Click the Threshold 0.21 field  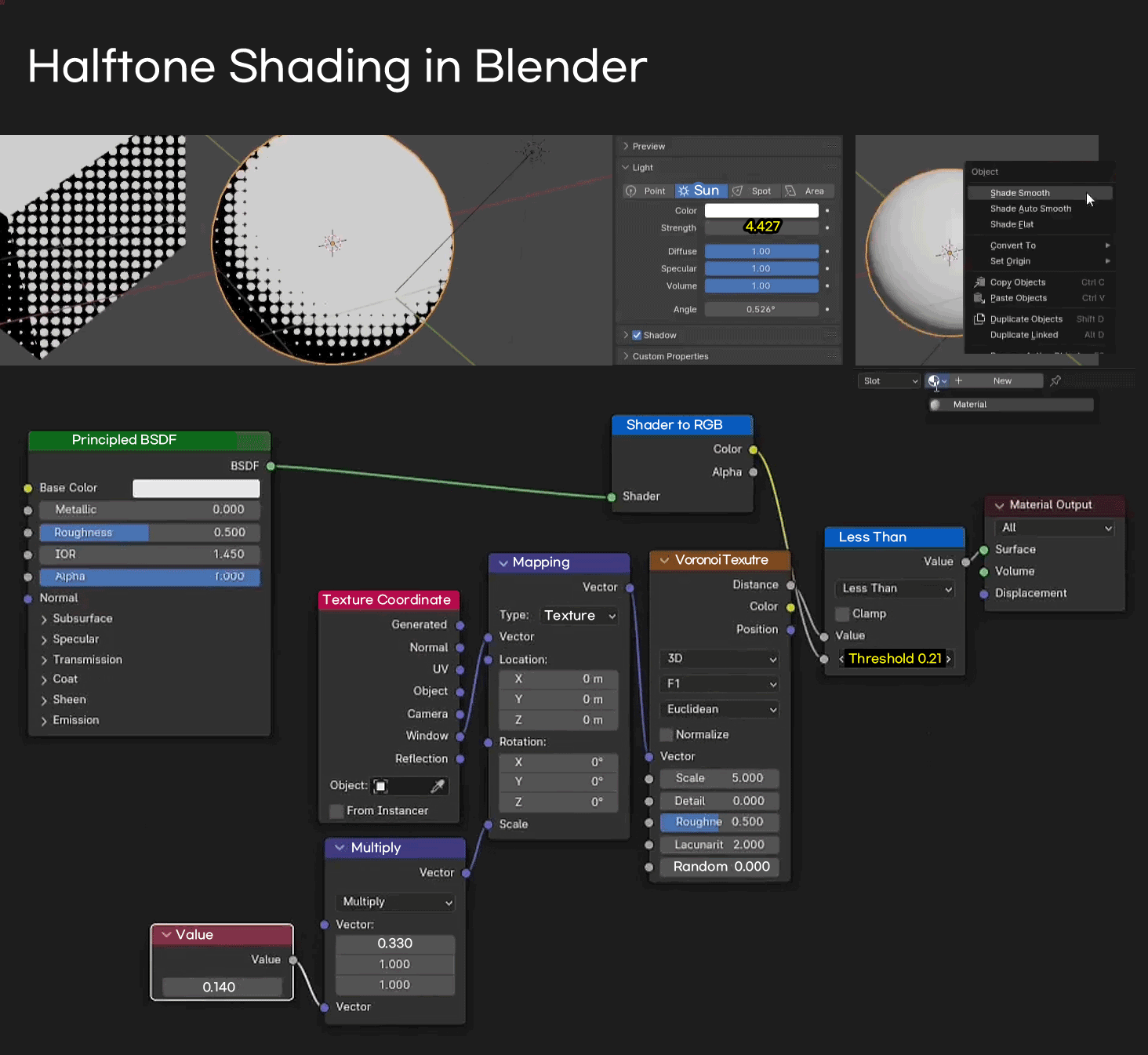point(895,659)
